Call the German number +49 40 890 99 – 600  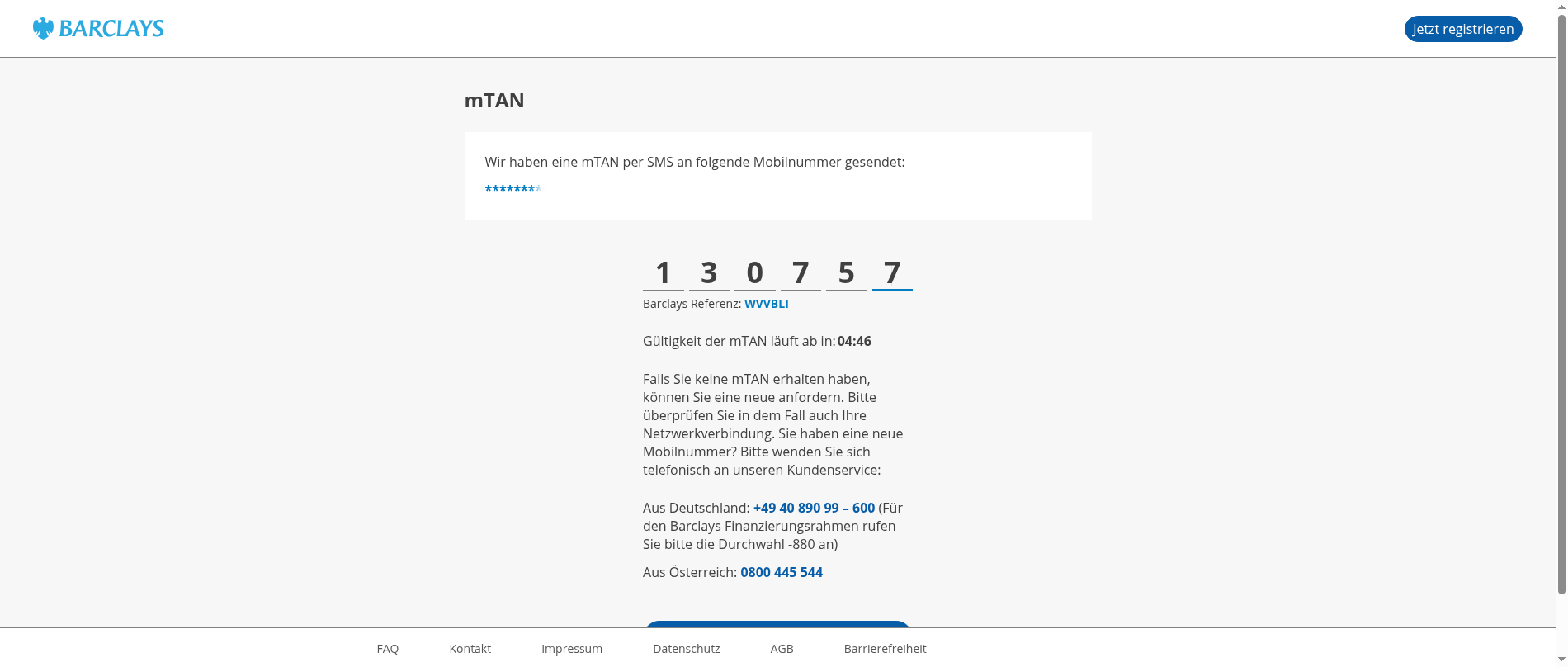pos(814,508)
